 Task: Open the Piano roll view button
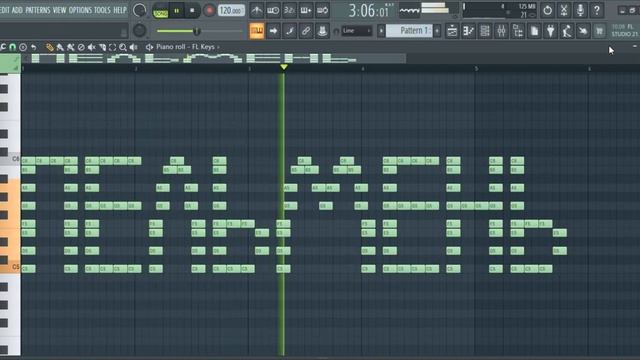[468, 31]
